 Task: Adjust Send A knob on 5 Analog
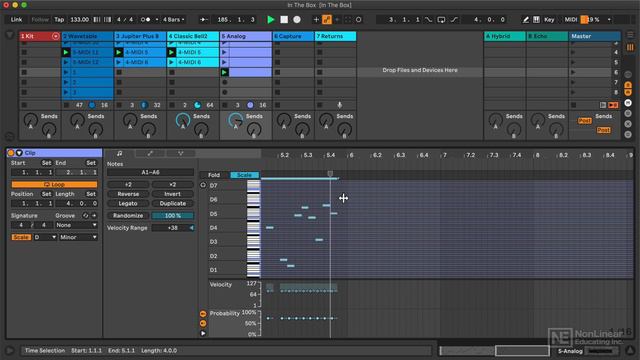235,121
